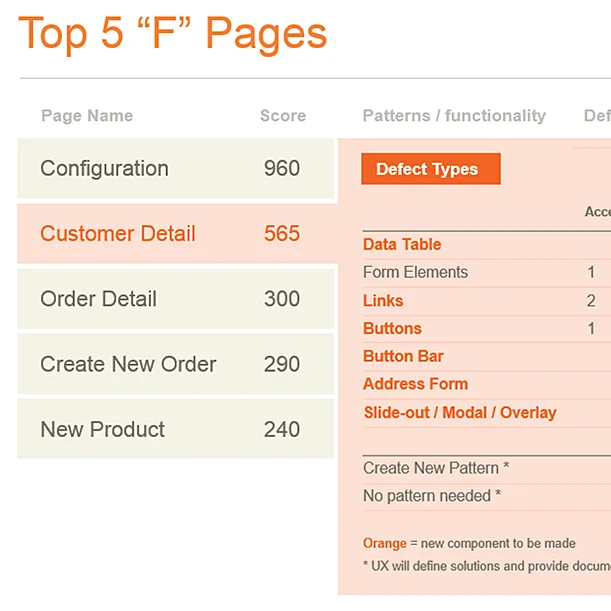Click the No pattern needed row
This screenshot has height=611, width=611.
tap(487, 496)
